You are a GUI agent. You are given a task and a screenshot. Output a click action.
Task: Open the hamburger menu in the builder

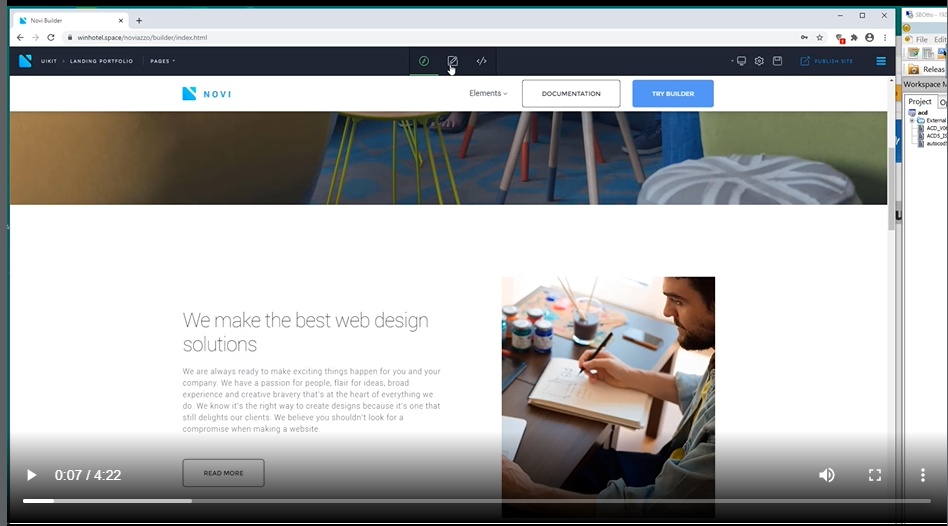pyautogui.click(x=881, y=61)
